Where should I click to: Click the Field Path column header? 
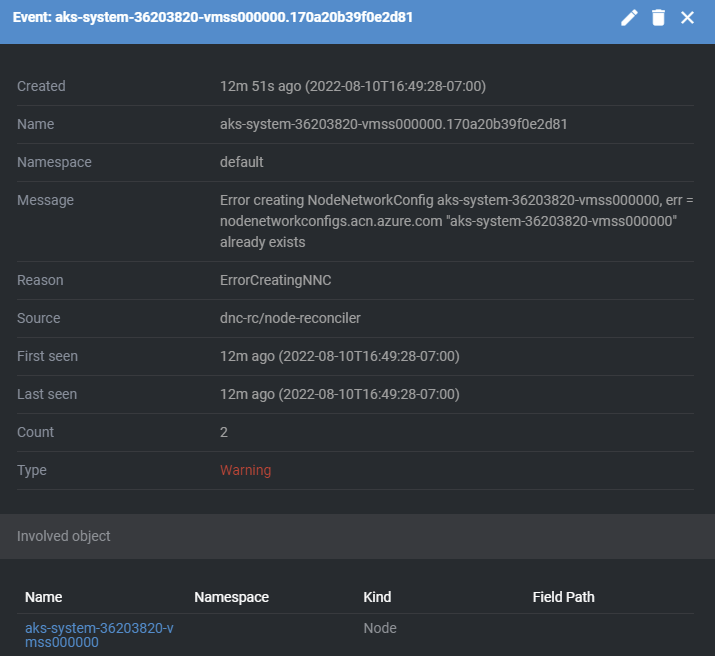[563, 597]
